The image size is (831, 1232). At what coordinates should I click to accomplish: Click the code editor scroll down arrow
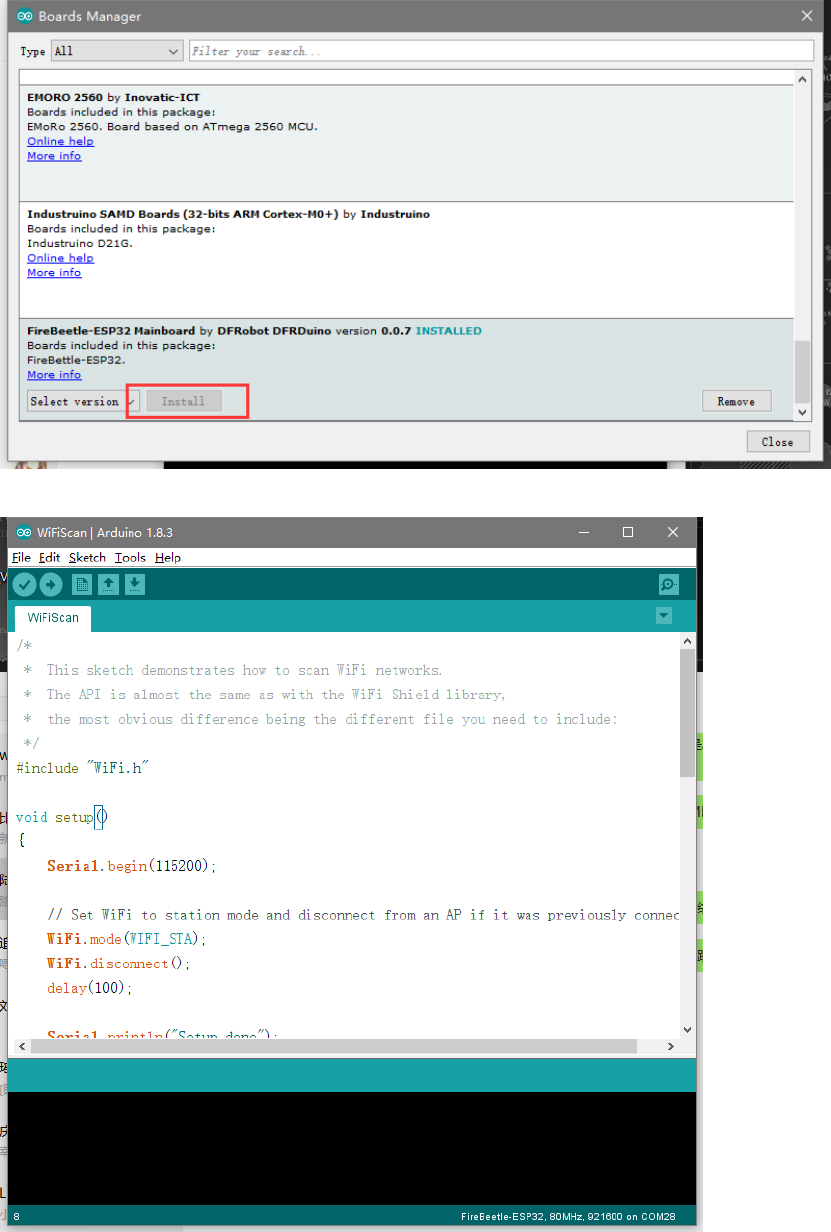pyautogui.click(x=687, y=1030)
